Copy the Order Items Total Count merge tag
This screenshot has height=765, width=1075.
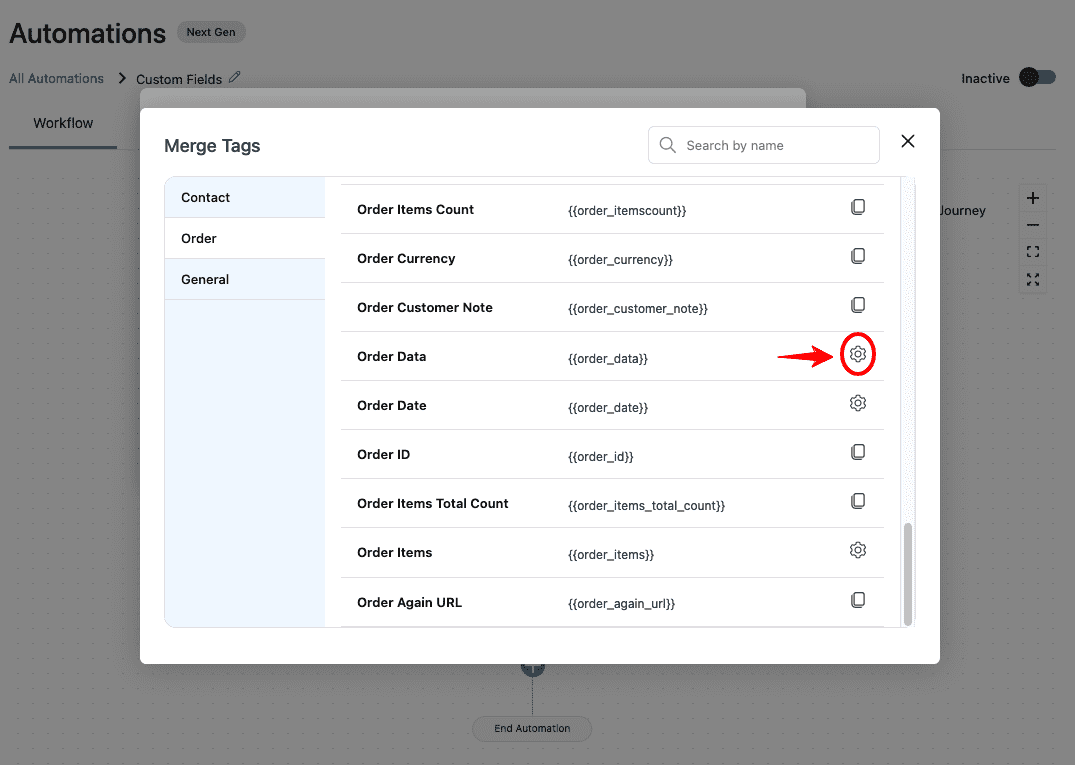tap(858, 500)
